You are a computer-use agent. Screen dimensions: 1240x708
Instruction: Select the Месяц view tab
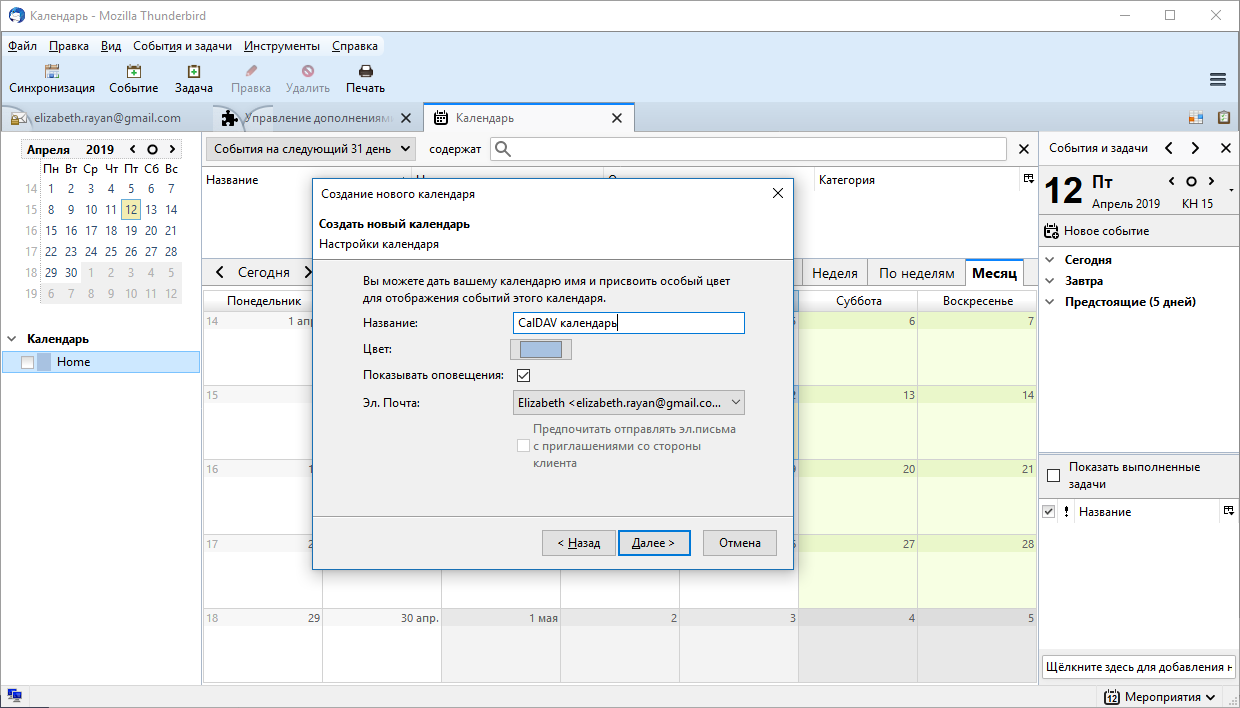click(x=995, y=273)
